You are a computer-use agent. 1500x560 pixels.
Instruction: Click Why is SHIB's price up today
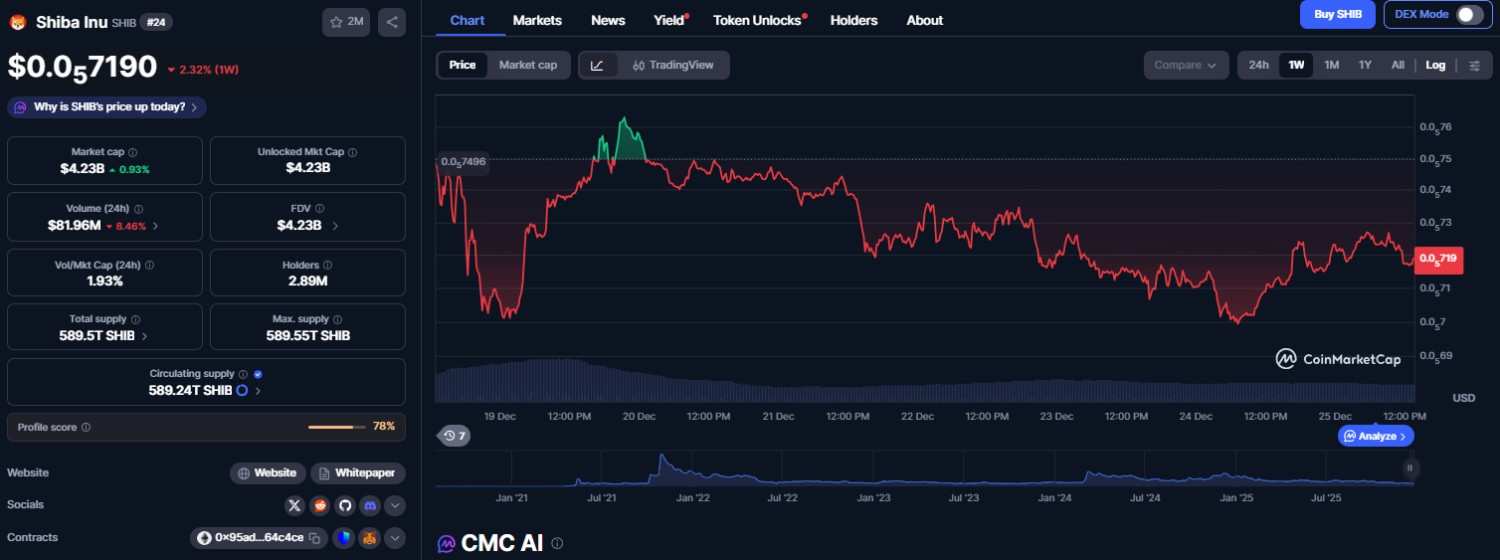point(107,107)
